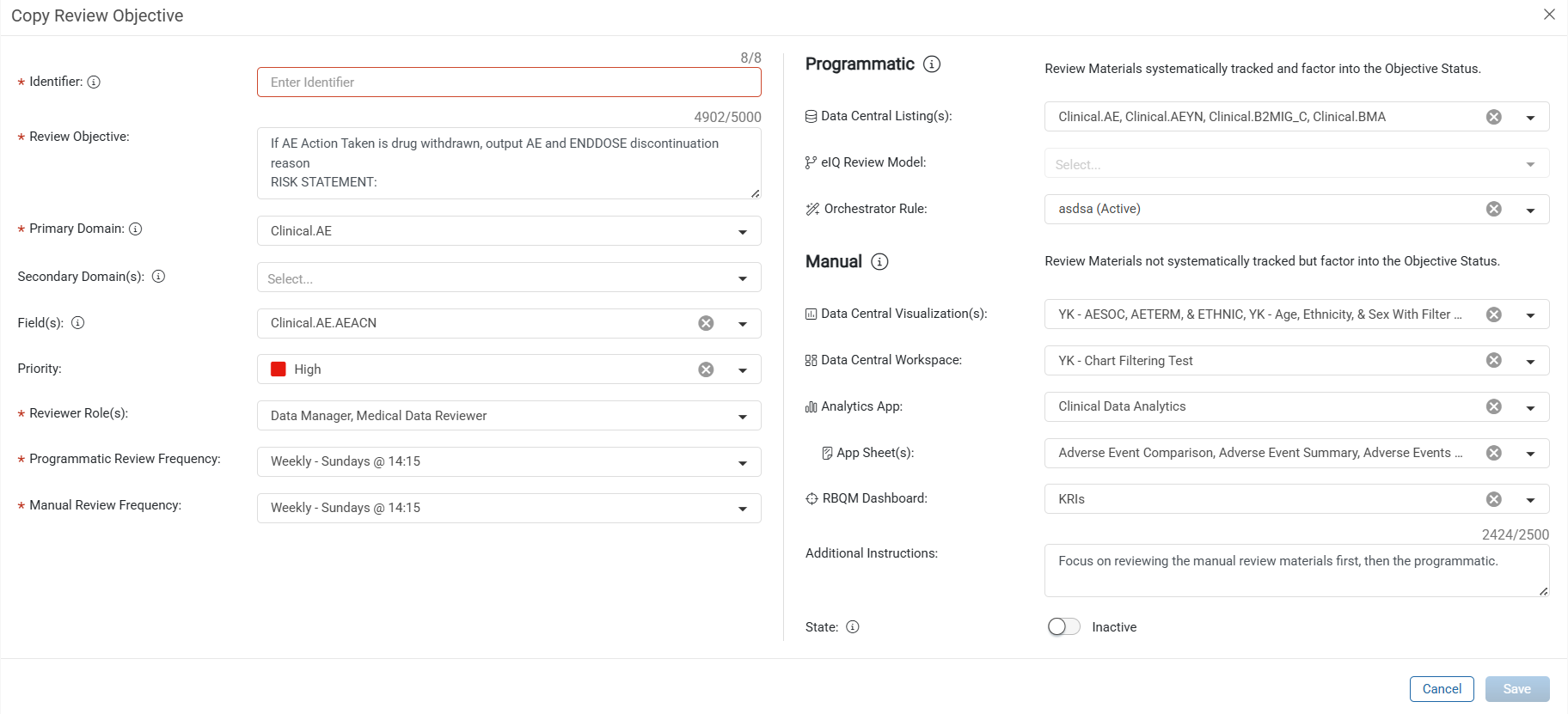Click the Primary Domain info icon
This screenshot has width=1568, height=714.
[135, 229]
